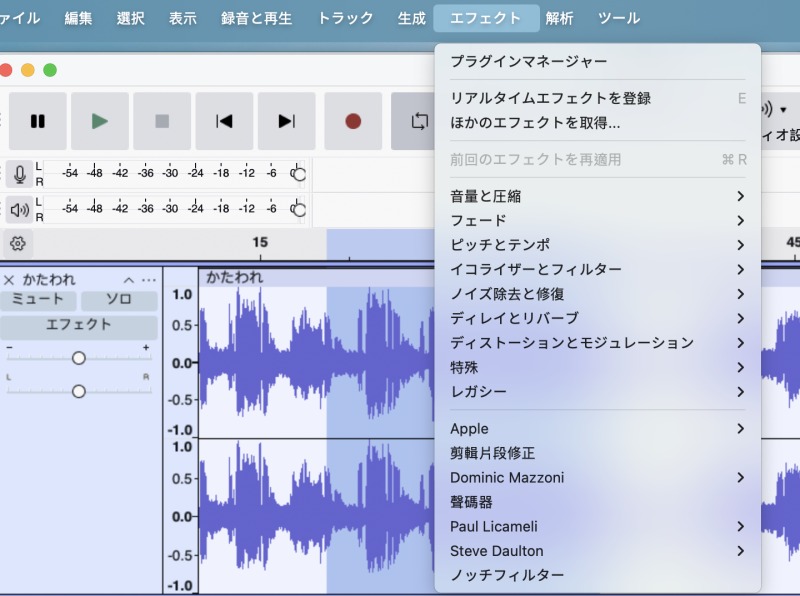The width and height of the screenshot is (800, 596).
Task: Start playback with the green Play button
Action: point(100,121)
